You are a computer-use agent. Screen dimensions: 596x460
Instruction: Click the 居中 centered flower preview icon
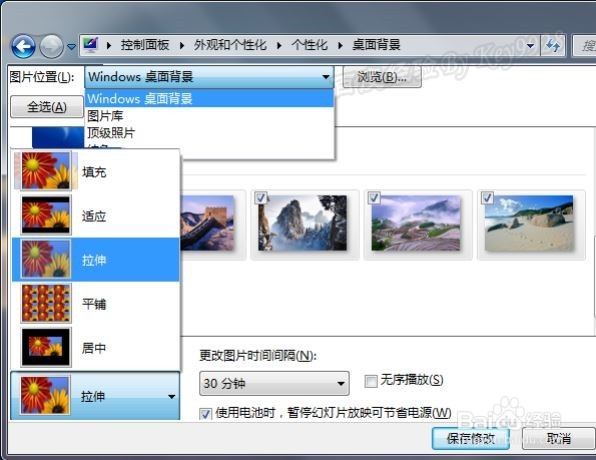(46, 347)
